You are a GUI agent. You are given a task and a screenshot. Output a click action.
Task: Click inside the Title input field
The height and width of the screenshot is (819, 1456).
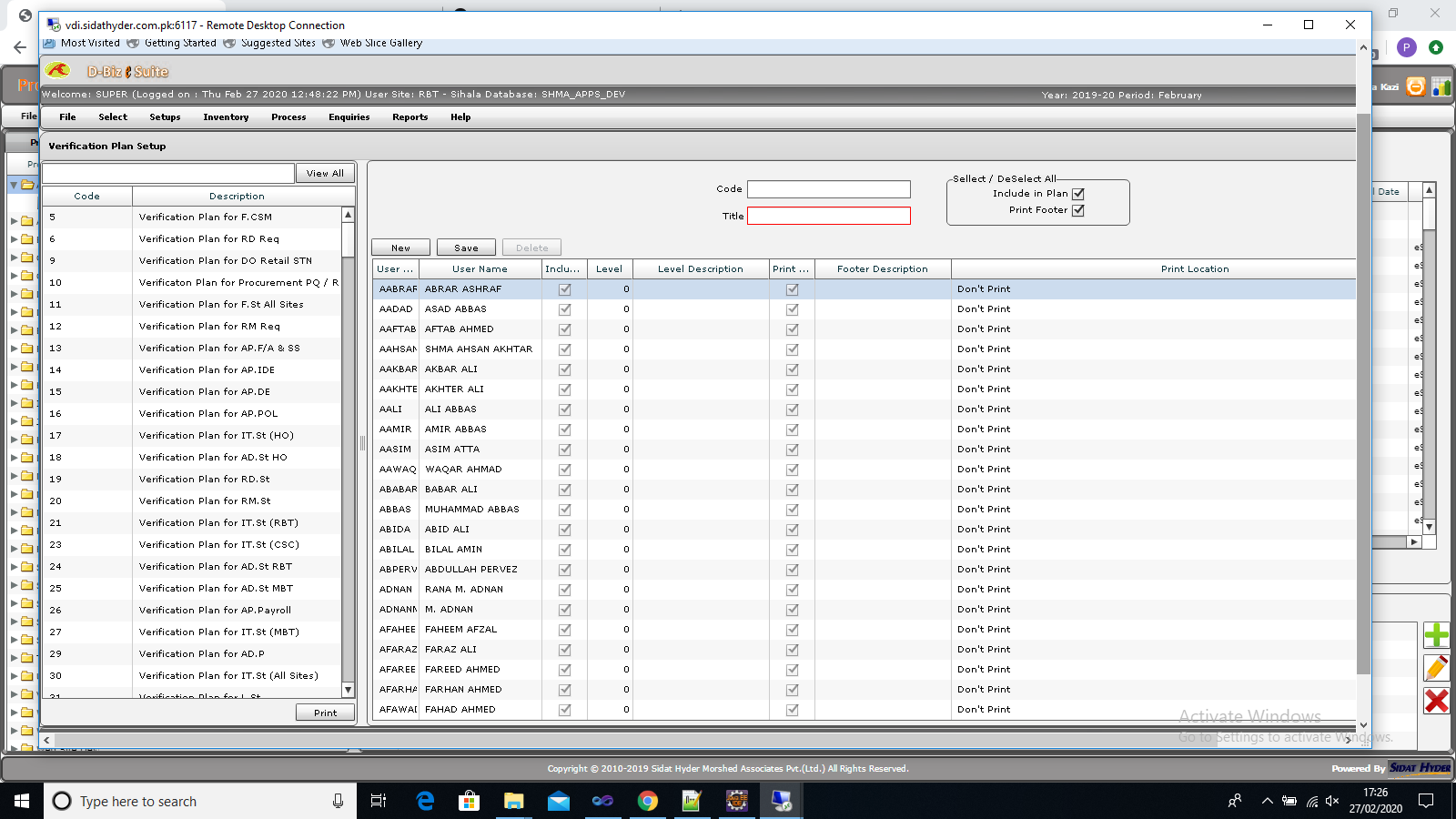pos(828,216)
